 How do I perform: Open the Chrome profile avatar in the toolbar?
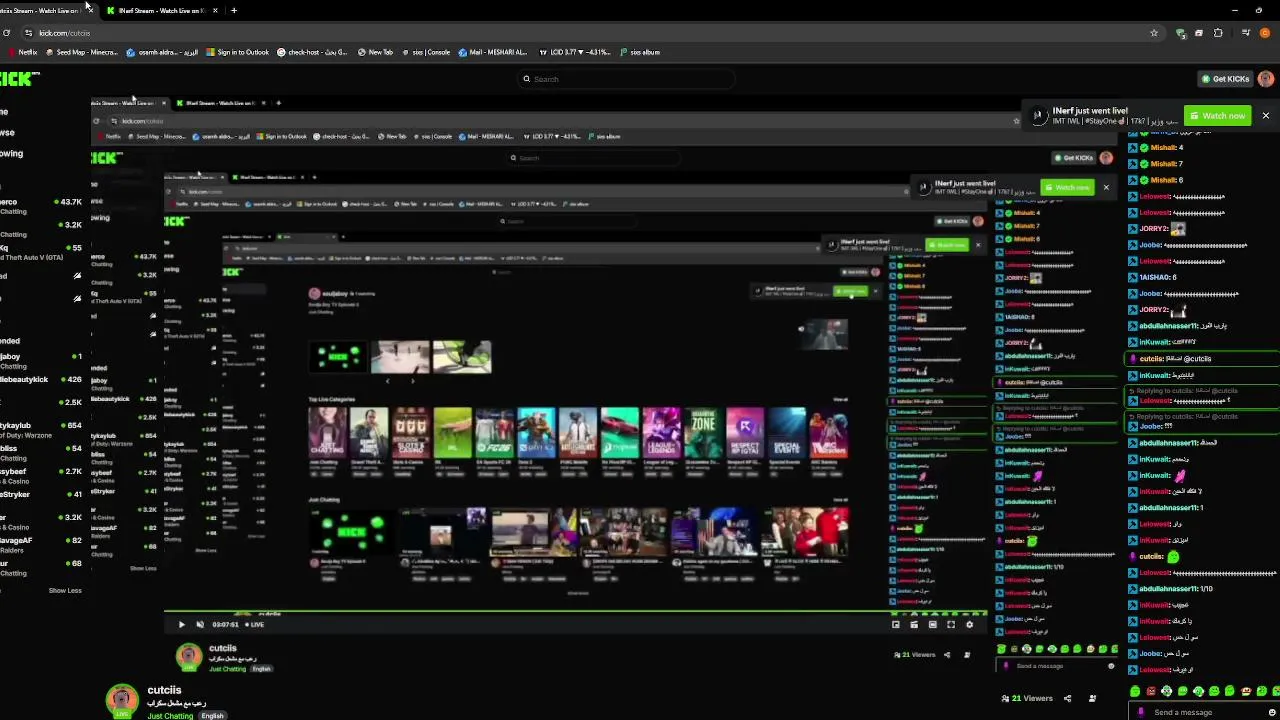tap(1265, 33)
